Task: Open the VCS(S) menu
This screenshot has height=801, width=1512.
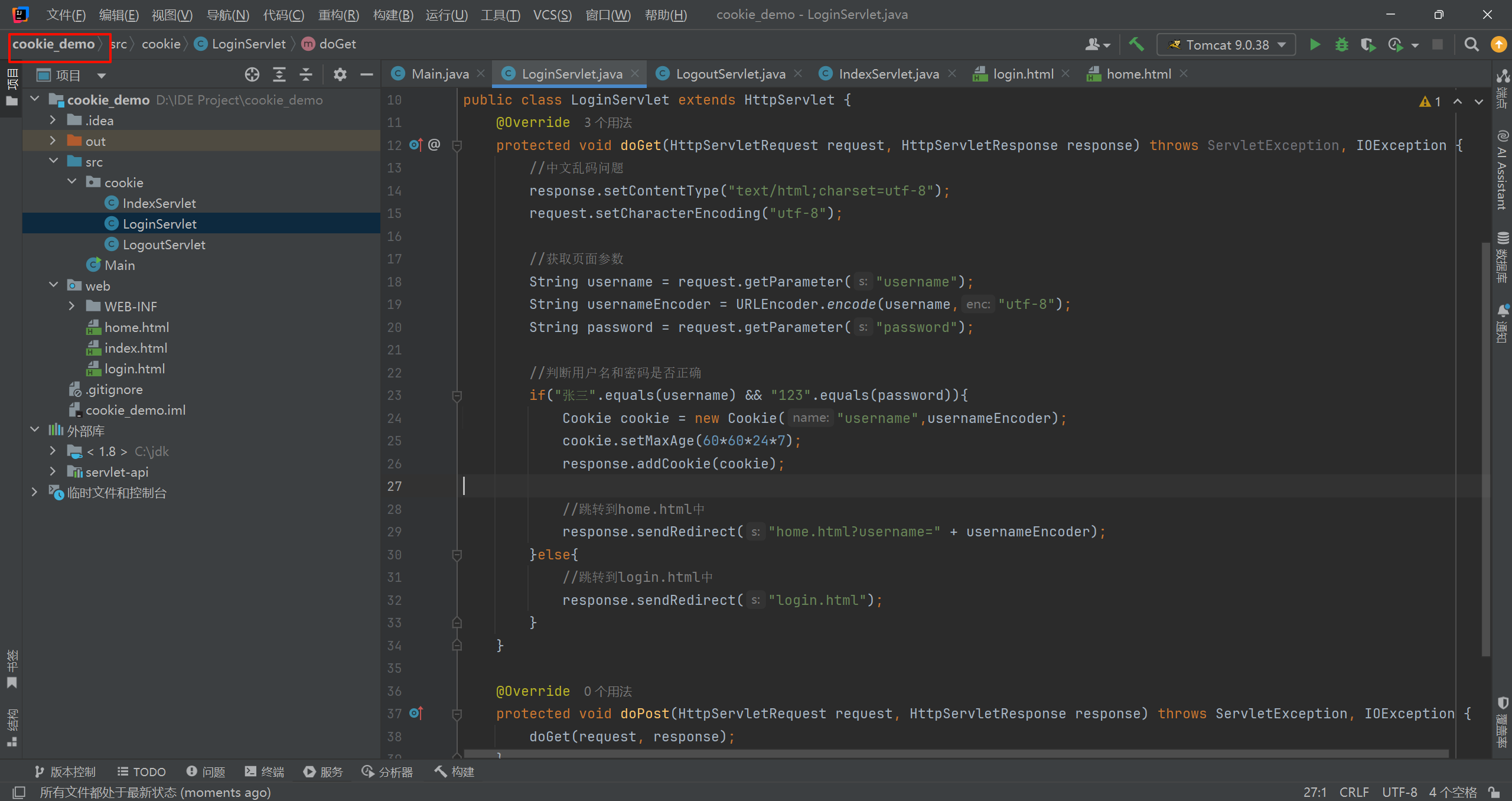Action: [x=552, y=15]
